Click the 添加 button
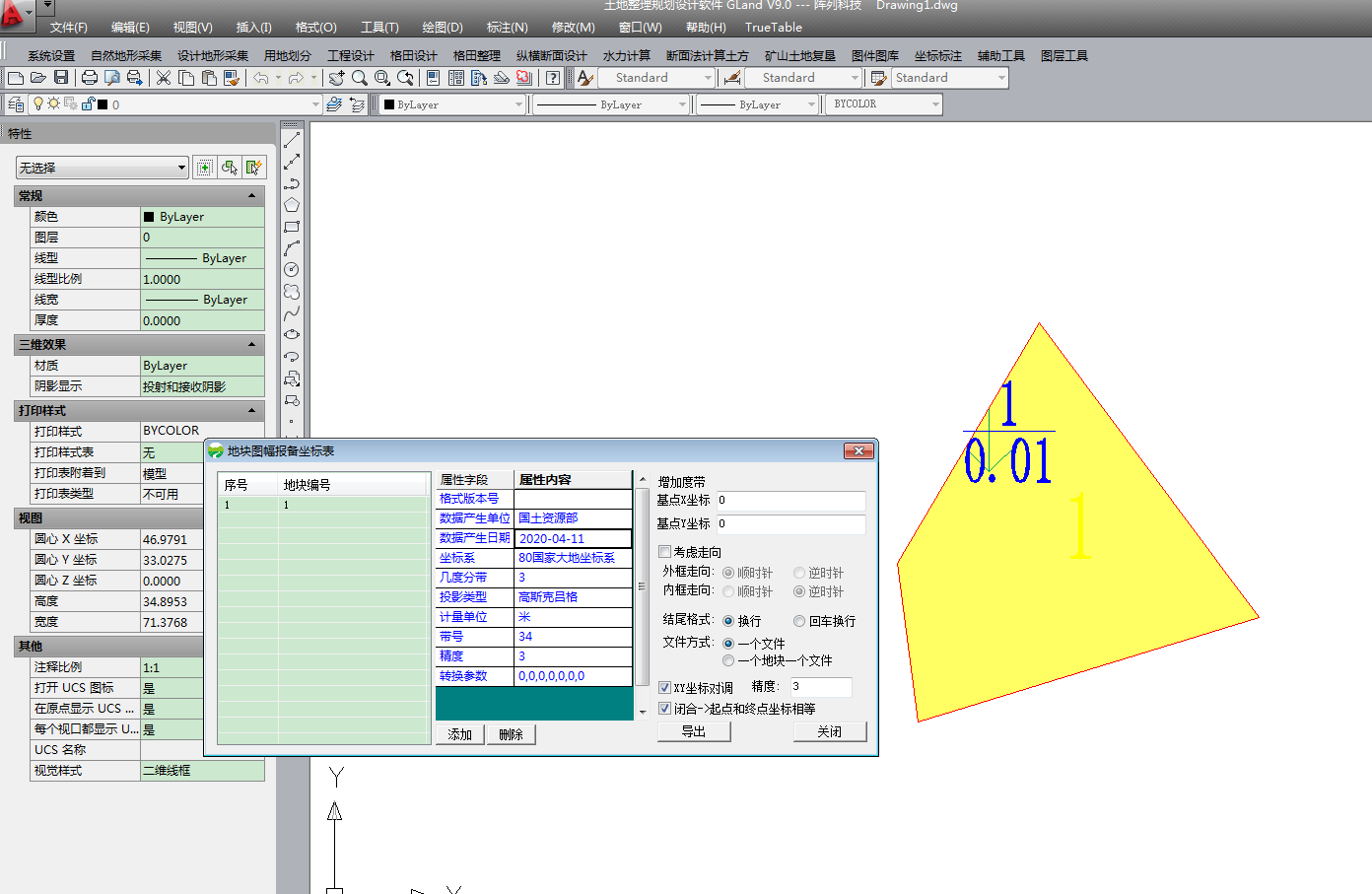Image resolution: width=1372 pixels, height=894 pixels. (x=460, y=734)
